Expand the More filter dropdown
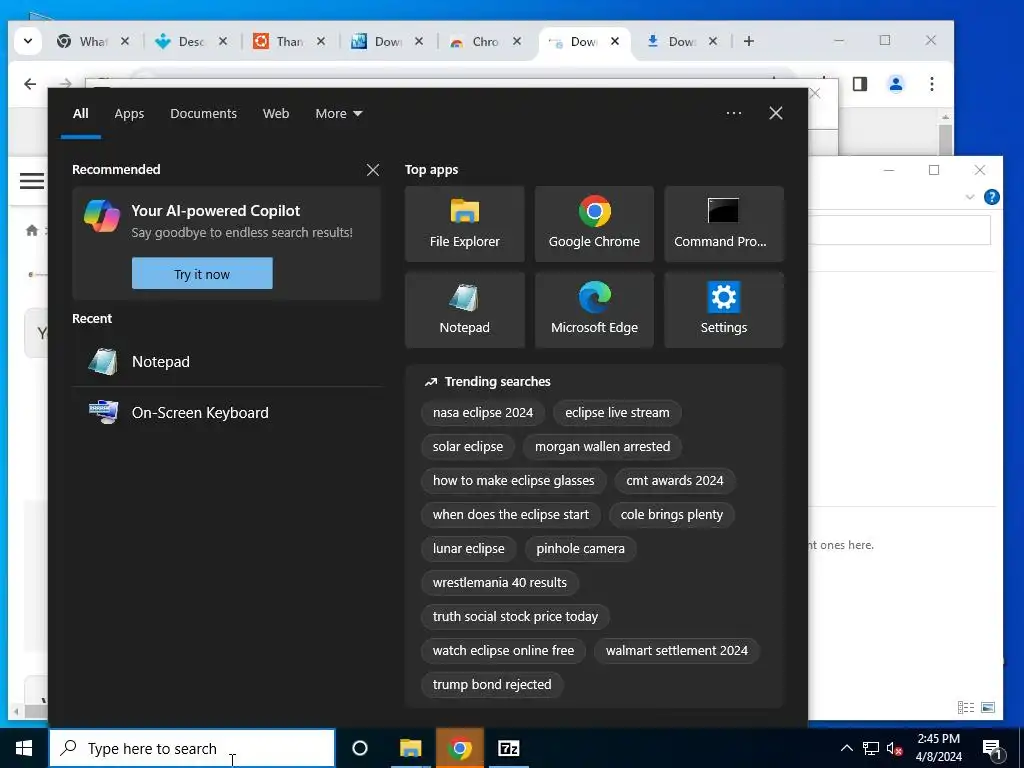This screenshot has width=1024, height=768. pyautogui.click(x=338, y=114)
